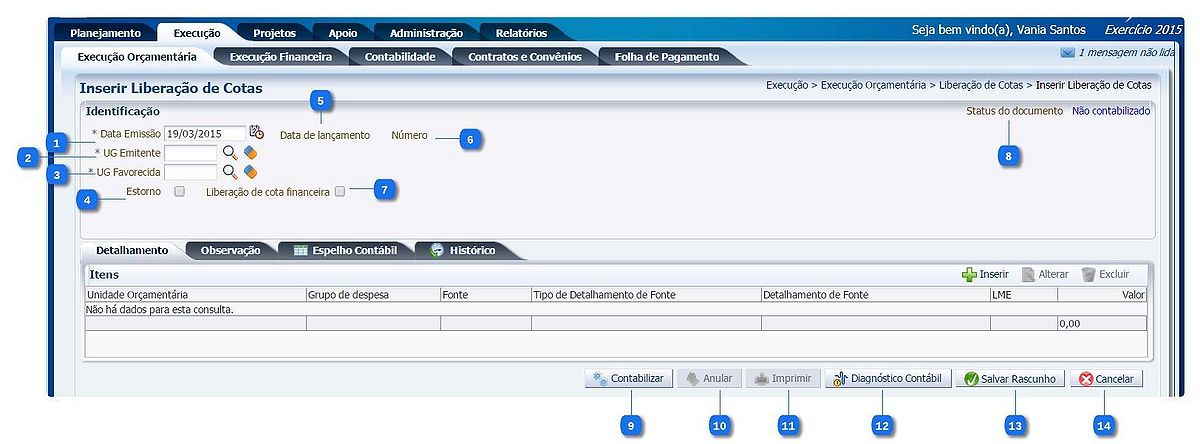This screenshot has height=444, width=1200.
Task: Click the UG Emitente magnifier search icon
Action: coord(230,152)
